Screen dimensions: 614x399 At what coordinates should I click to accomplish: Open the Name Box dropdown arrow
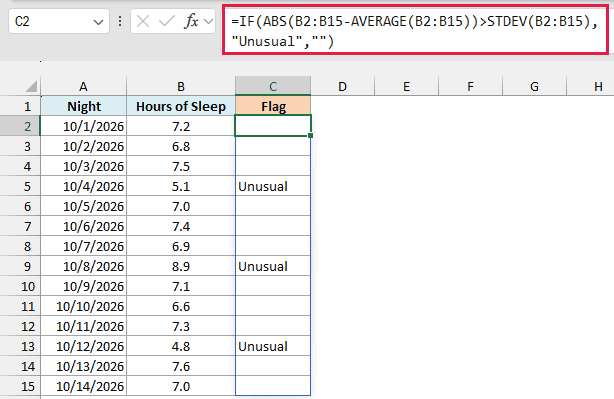point(98,22)
